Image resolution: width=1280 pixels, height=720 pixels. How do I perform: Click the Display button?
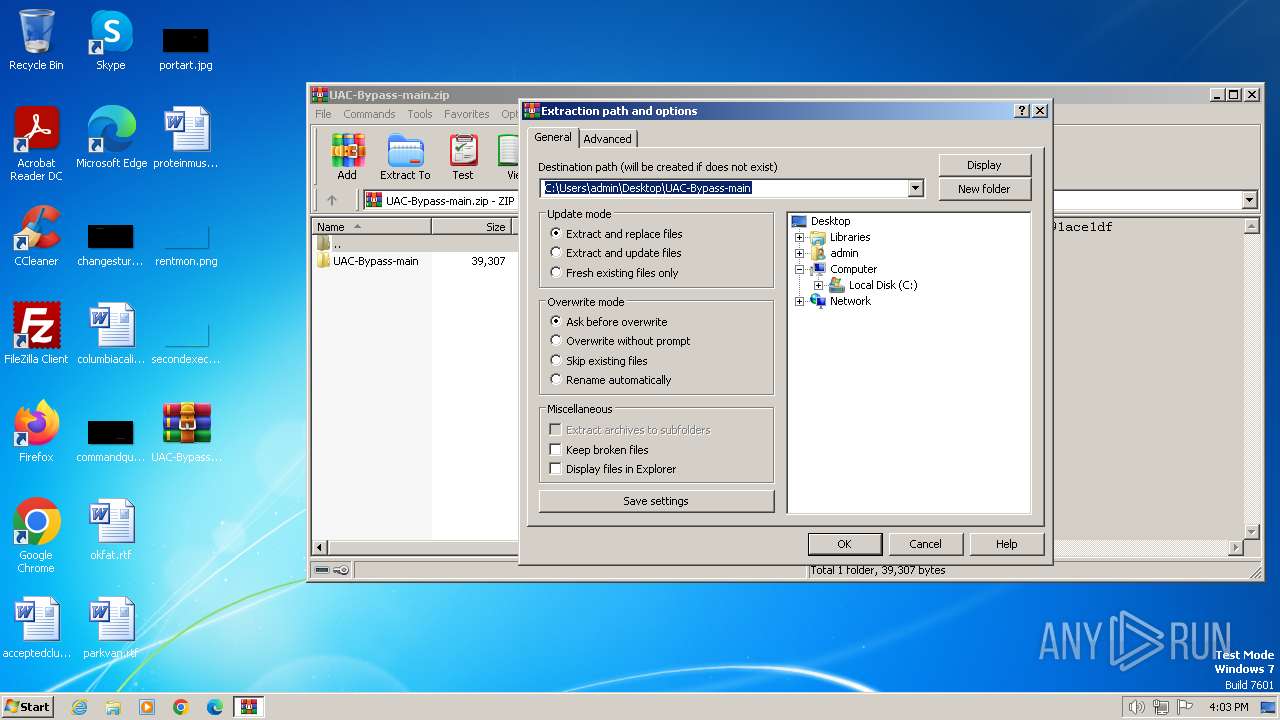coord(984,165)
